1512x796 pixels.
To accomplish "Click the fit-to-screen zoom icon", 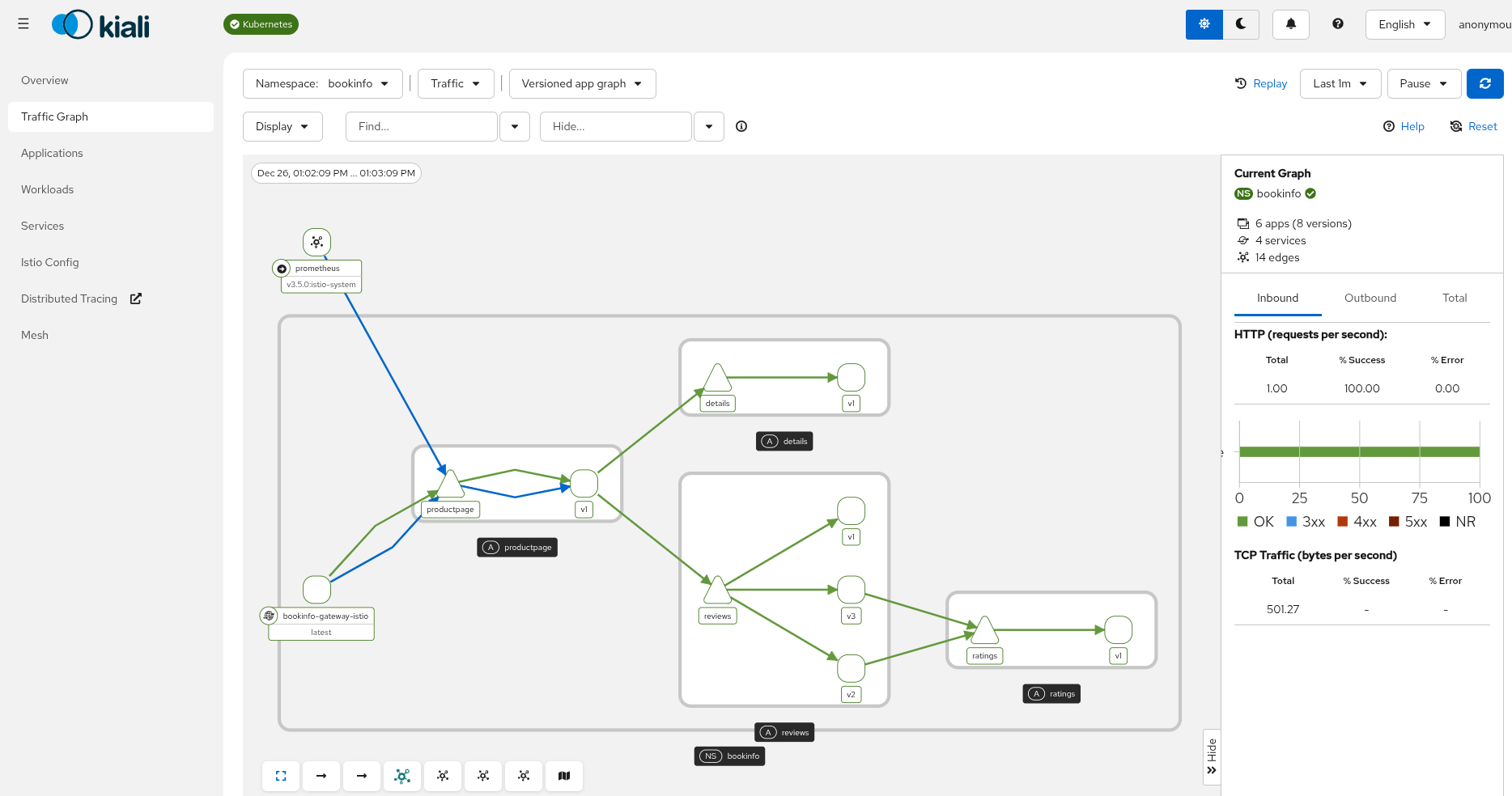I will coord(281,776).
